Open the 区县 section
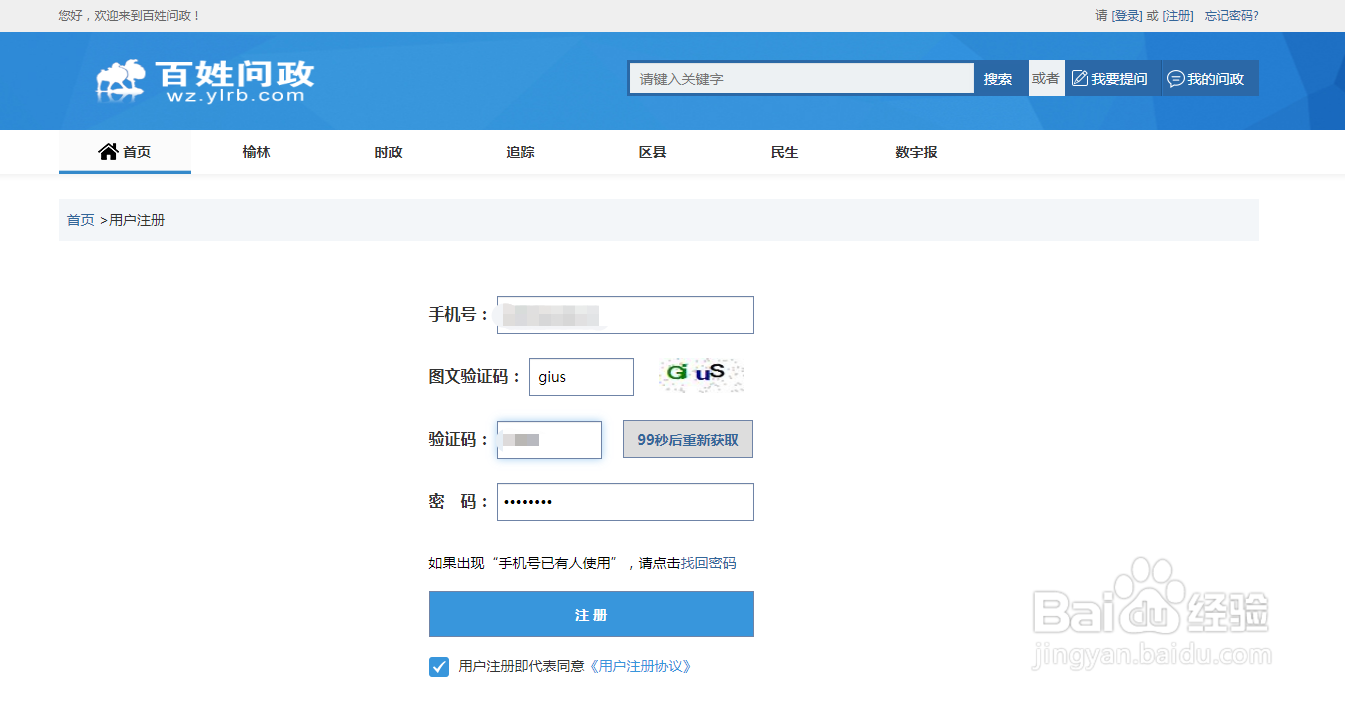Screen dimensions: 1345x701 pos(652,152)
